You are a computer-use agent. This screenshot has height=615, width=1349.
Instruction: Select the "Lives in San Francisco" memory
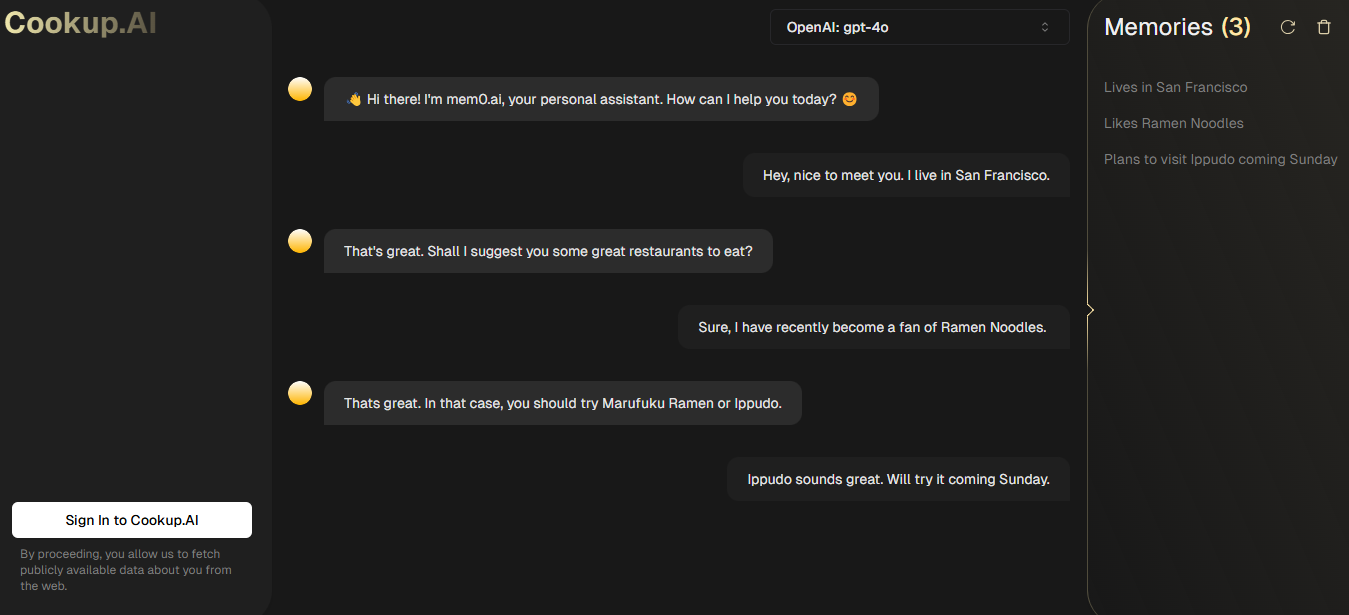point(1176,87)
